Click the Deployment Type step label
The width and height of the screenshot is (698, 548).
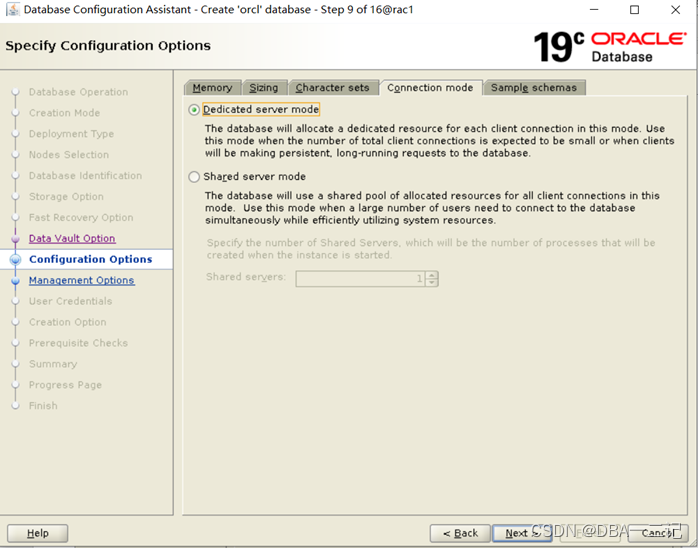point(71,134)
